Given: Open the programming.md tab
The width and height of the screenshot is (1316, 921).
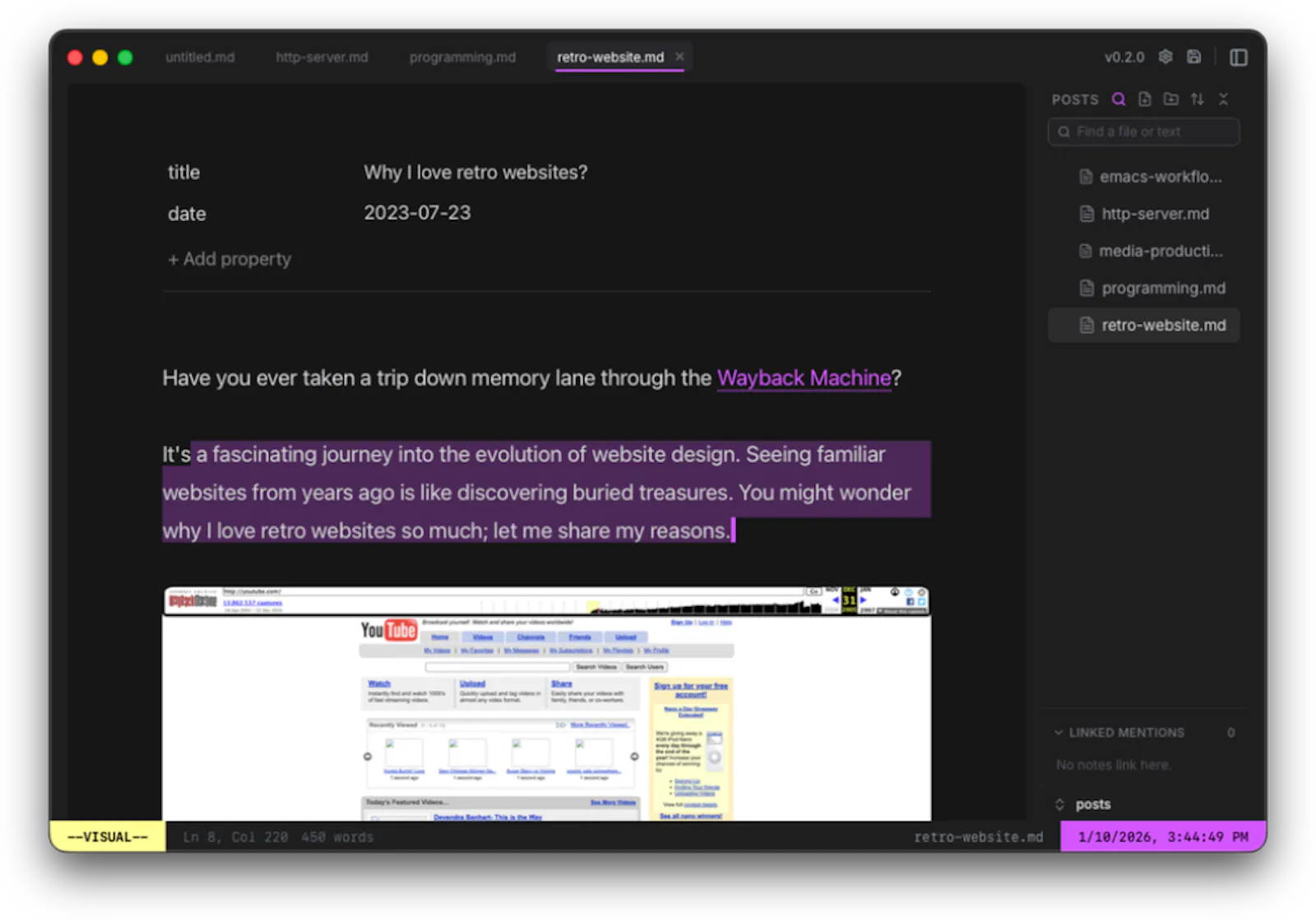Looking at the screenshot, I should [462, 57].
